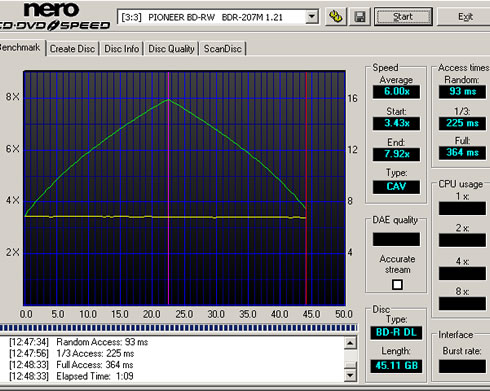Click the red end marker line in graph
This screenshot has height=391, width=490.
pyautogui.click(x=306, y=188)
